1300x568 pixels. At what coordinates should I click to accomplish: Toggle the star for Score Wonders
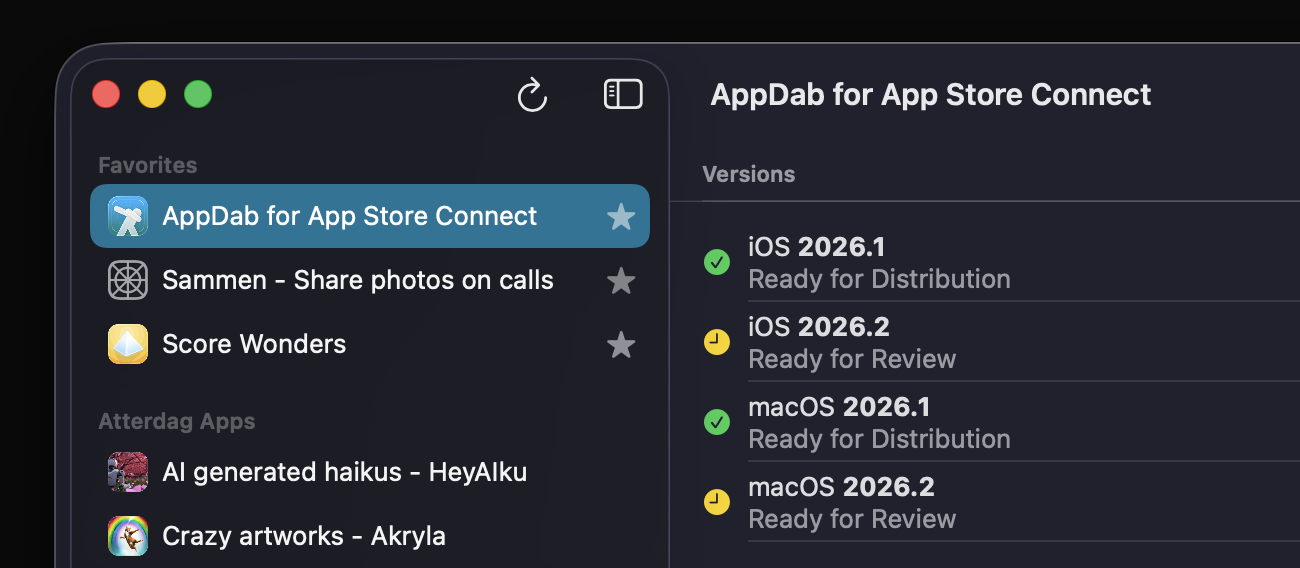[x=621, y=344]
